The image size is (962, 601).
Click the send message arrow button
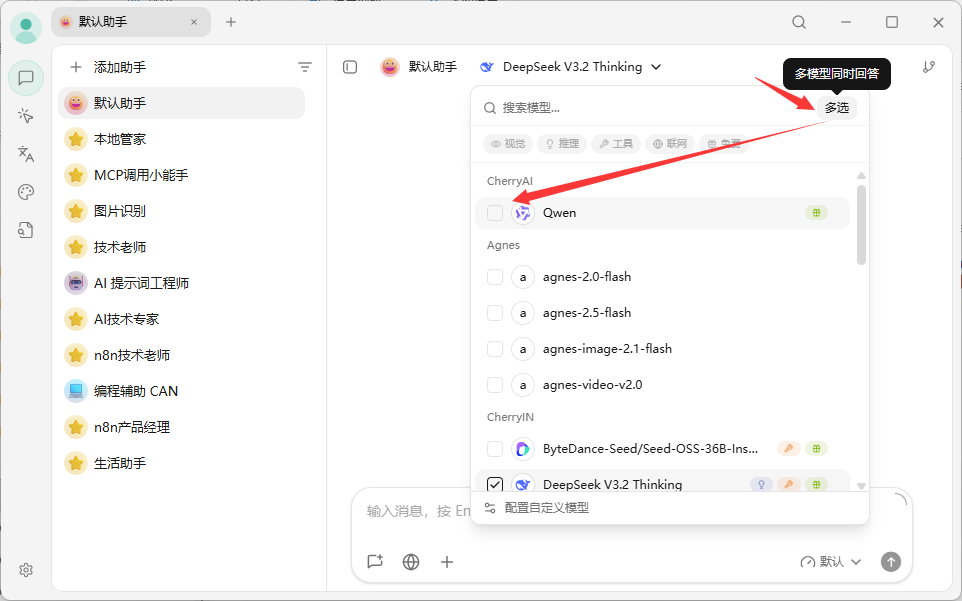click(891, 561)
